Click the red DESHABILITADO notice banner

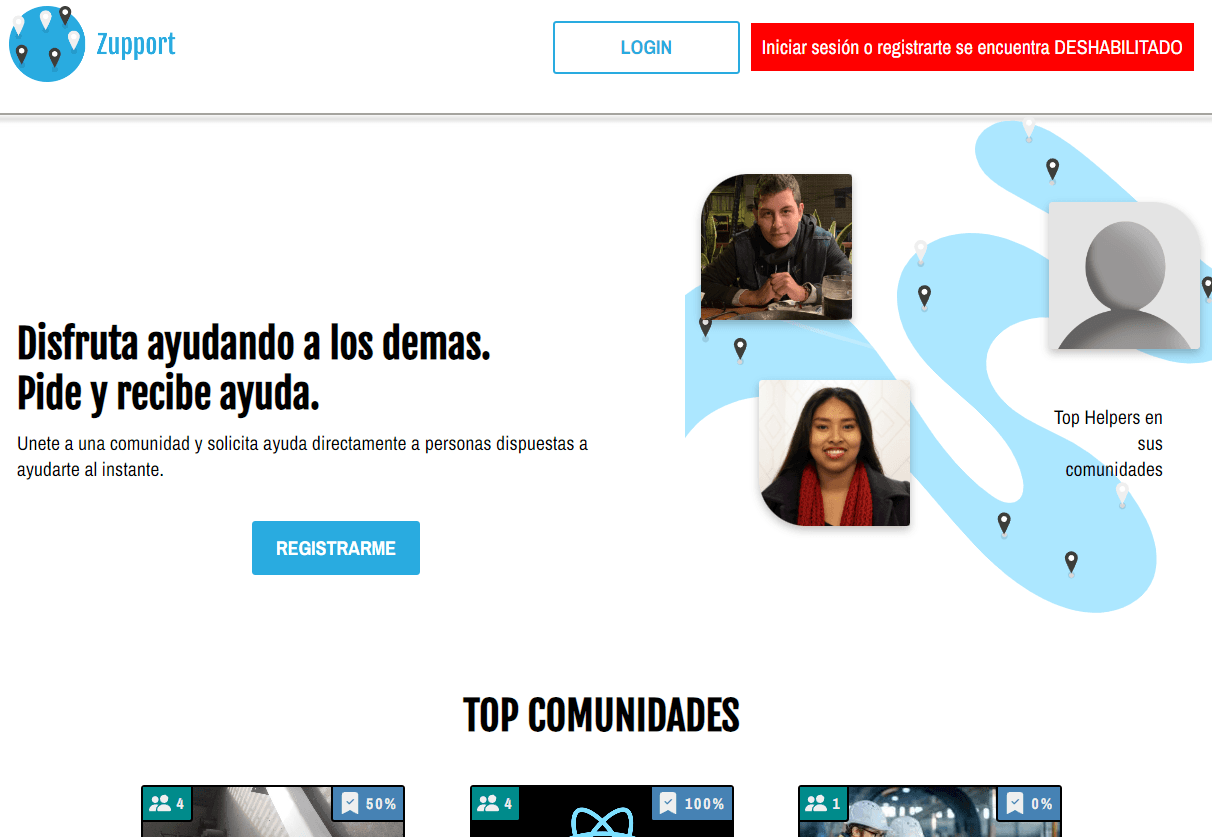click(x=971, y=47)
